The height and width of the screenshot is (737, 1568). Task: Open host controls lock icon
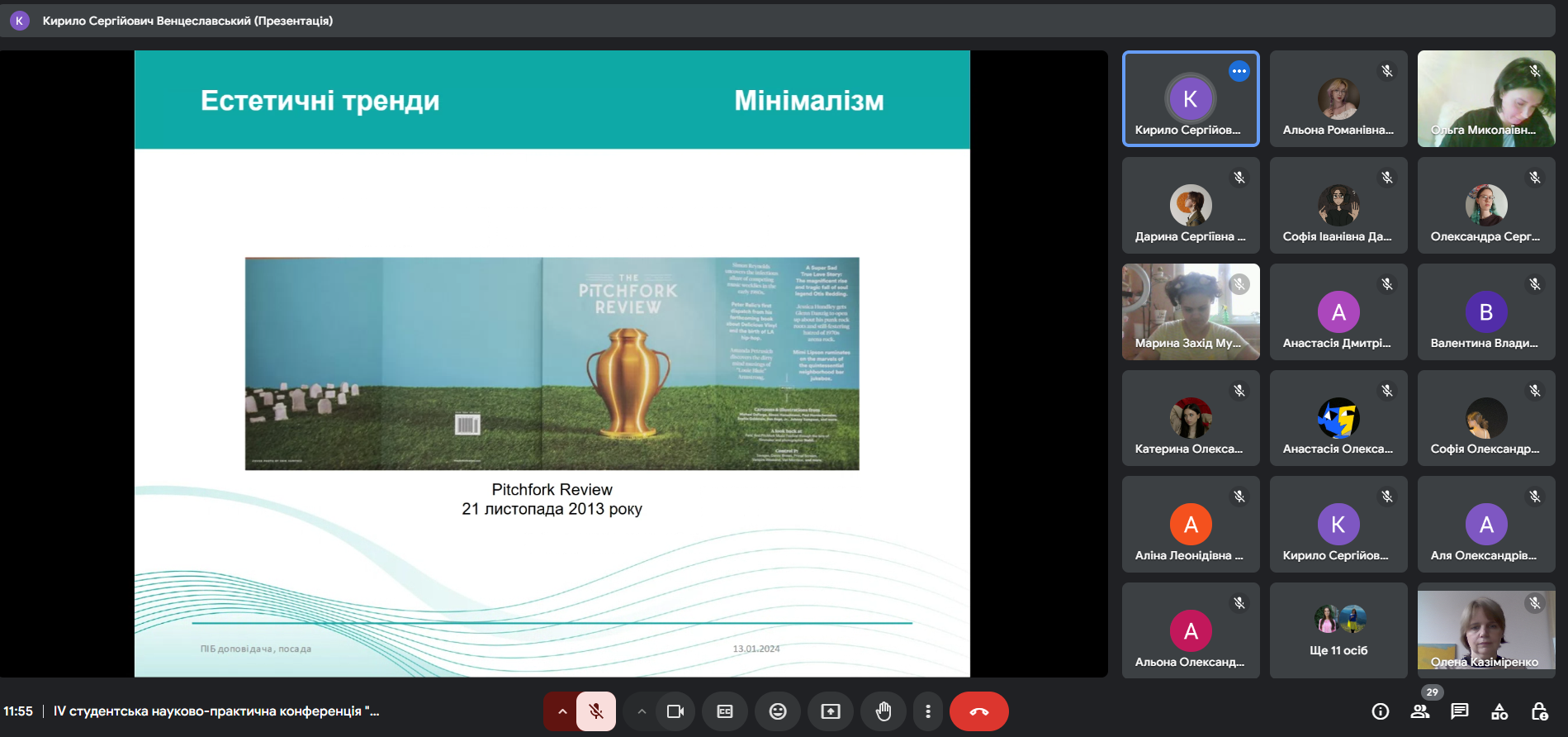click(1539, 711)
